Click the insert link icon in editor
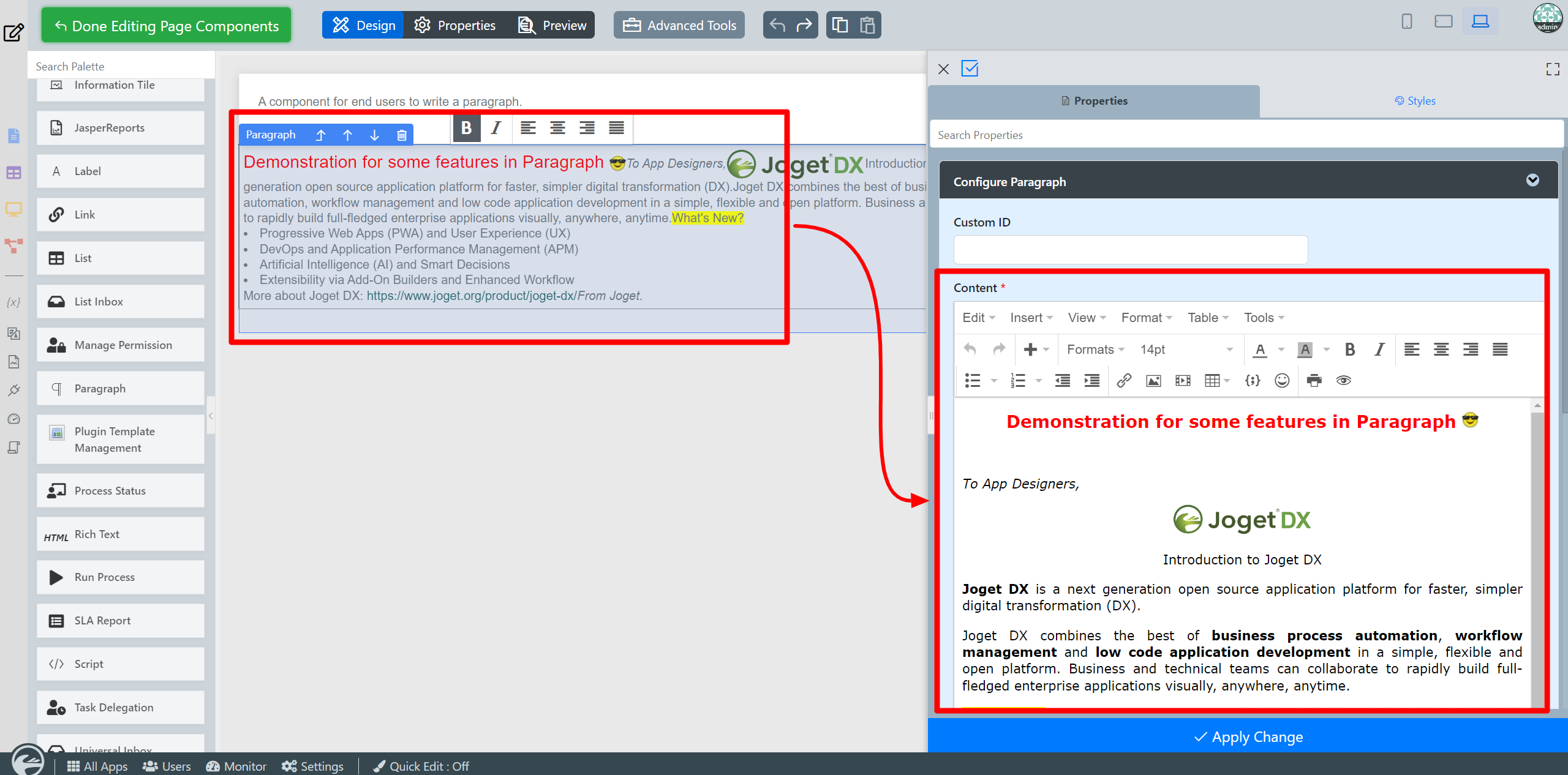This screenshot has width=1568, height=775. pyautogui.click(x=1123, y=381)
